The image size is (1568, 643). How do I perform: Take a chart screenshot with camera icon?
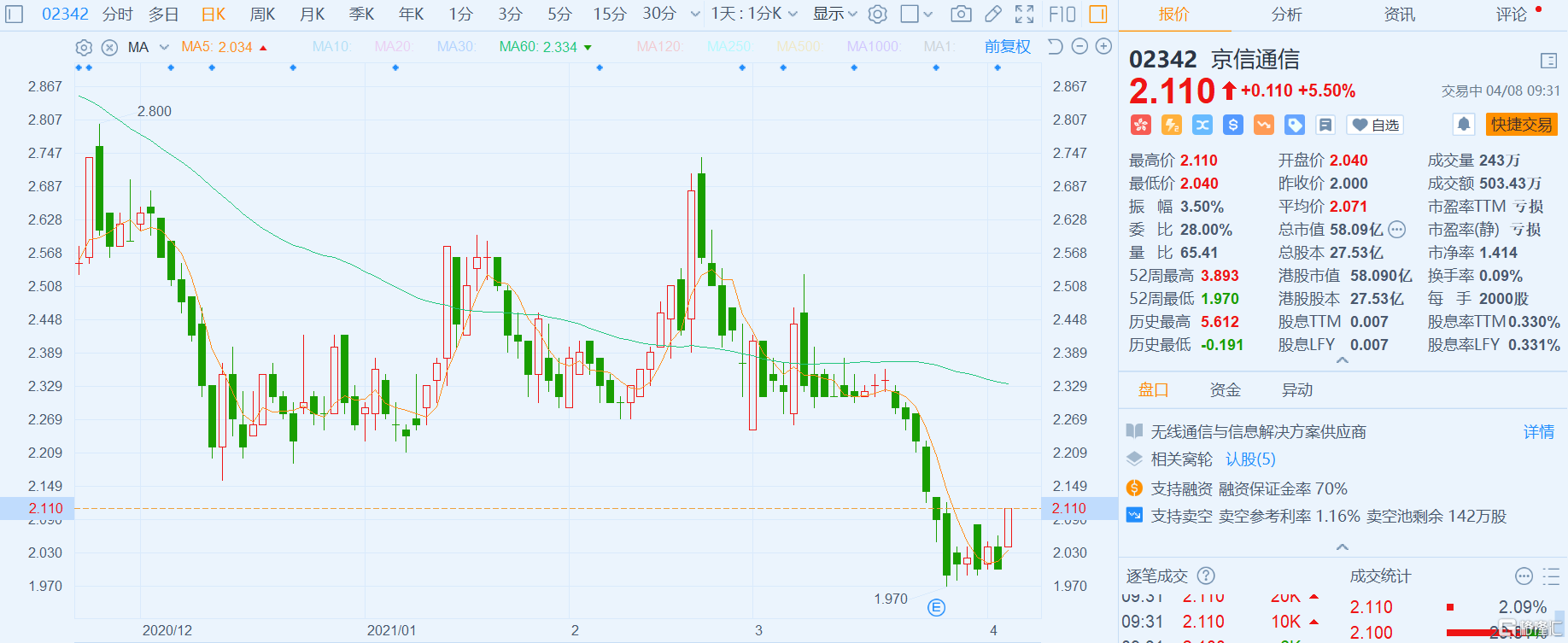961,14
